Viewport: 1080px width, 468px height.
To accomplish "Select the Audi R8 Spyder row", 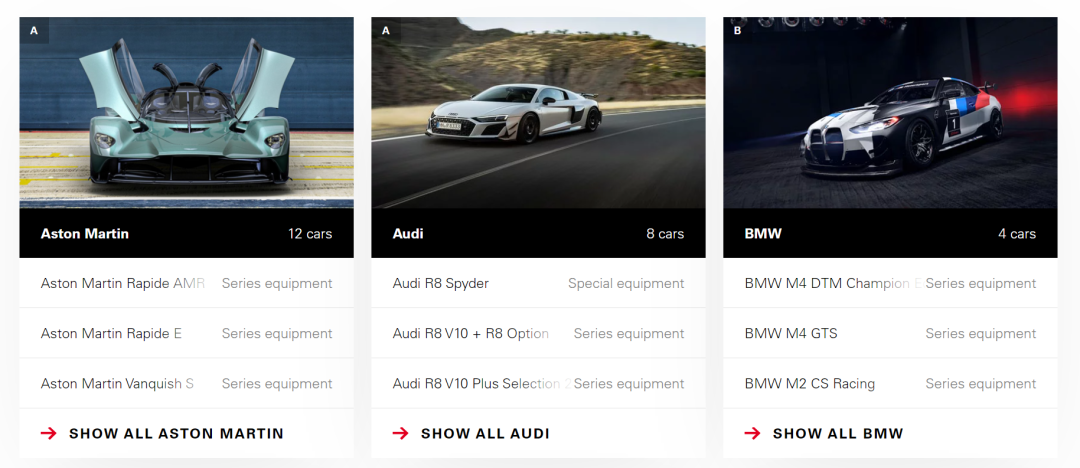I will (539, 283).
